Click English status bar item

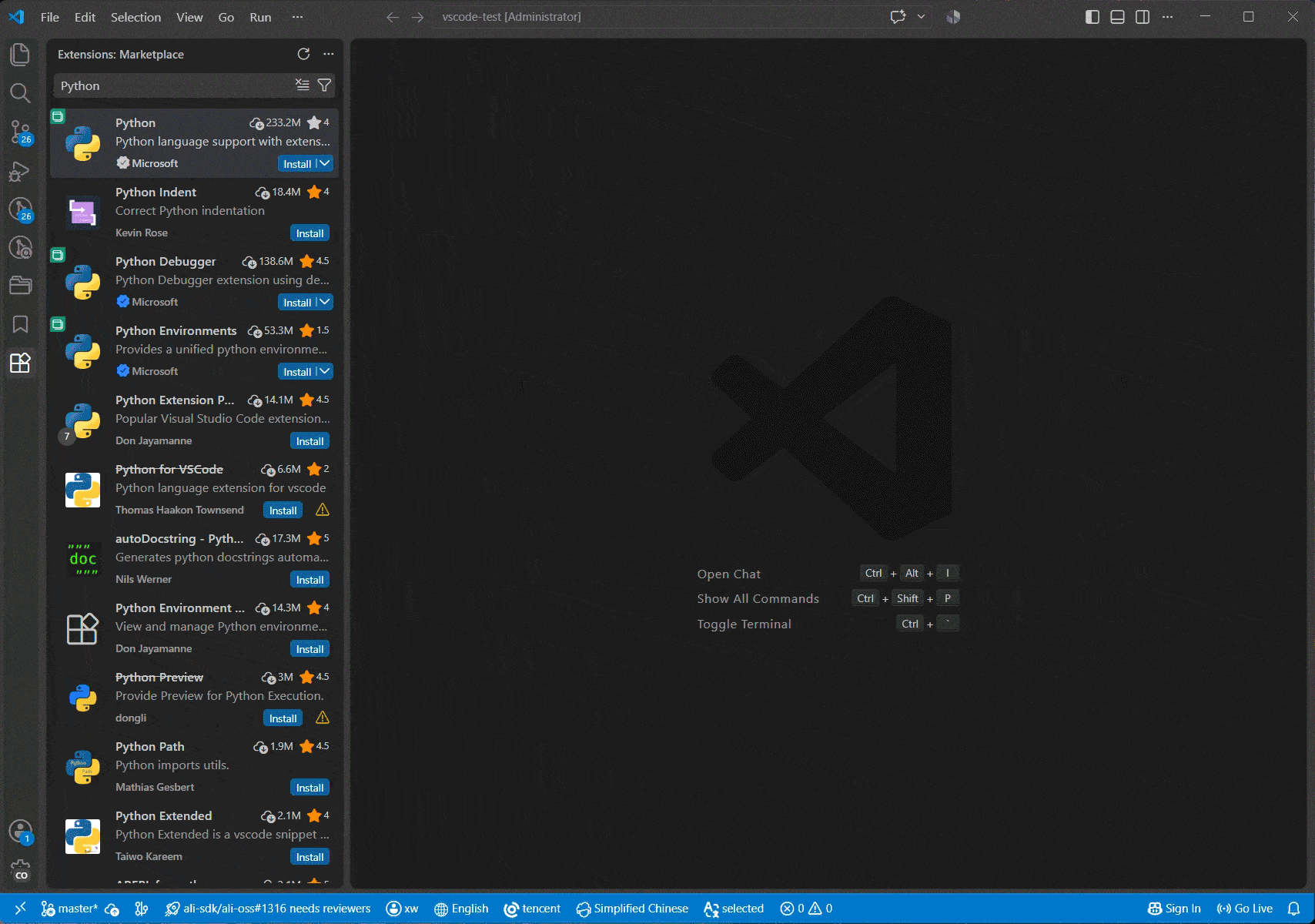[x=461, y=909]
